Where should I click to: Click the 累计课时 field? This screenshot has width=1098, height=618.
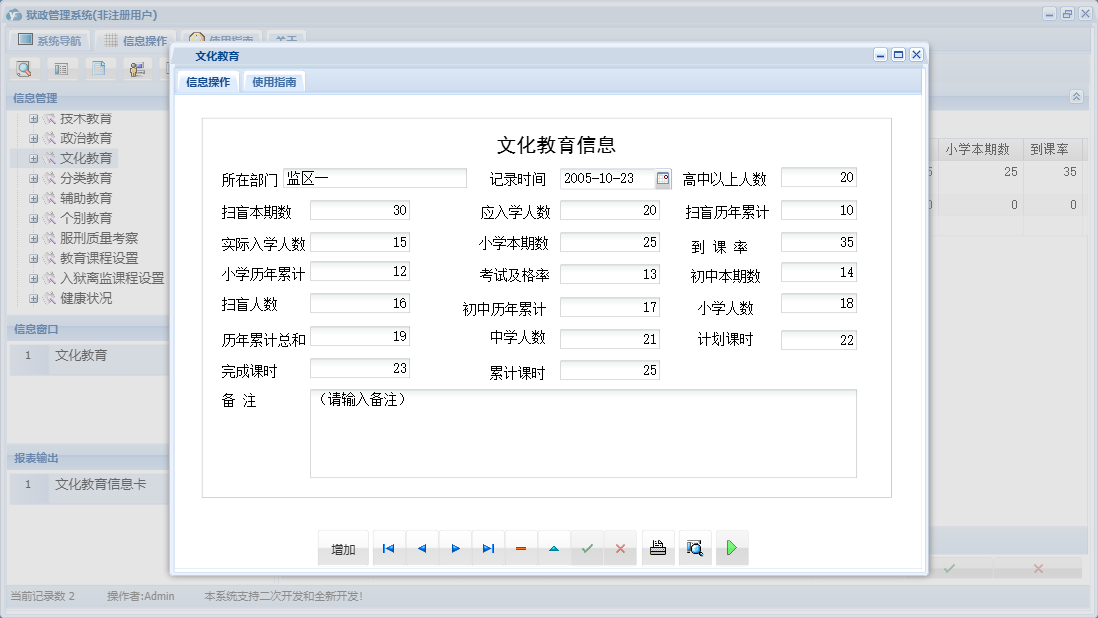[610, 370]
